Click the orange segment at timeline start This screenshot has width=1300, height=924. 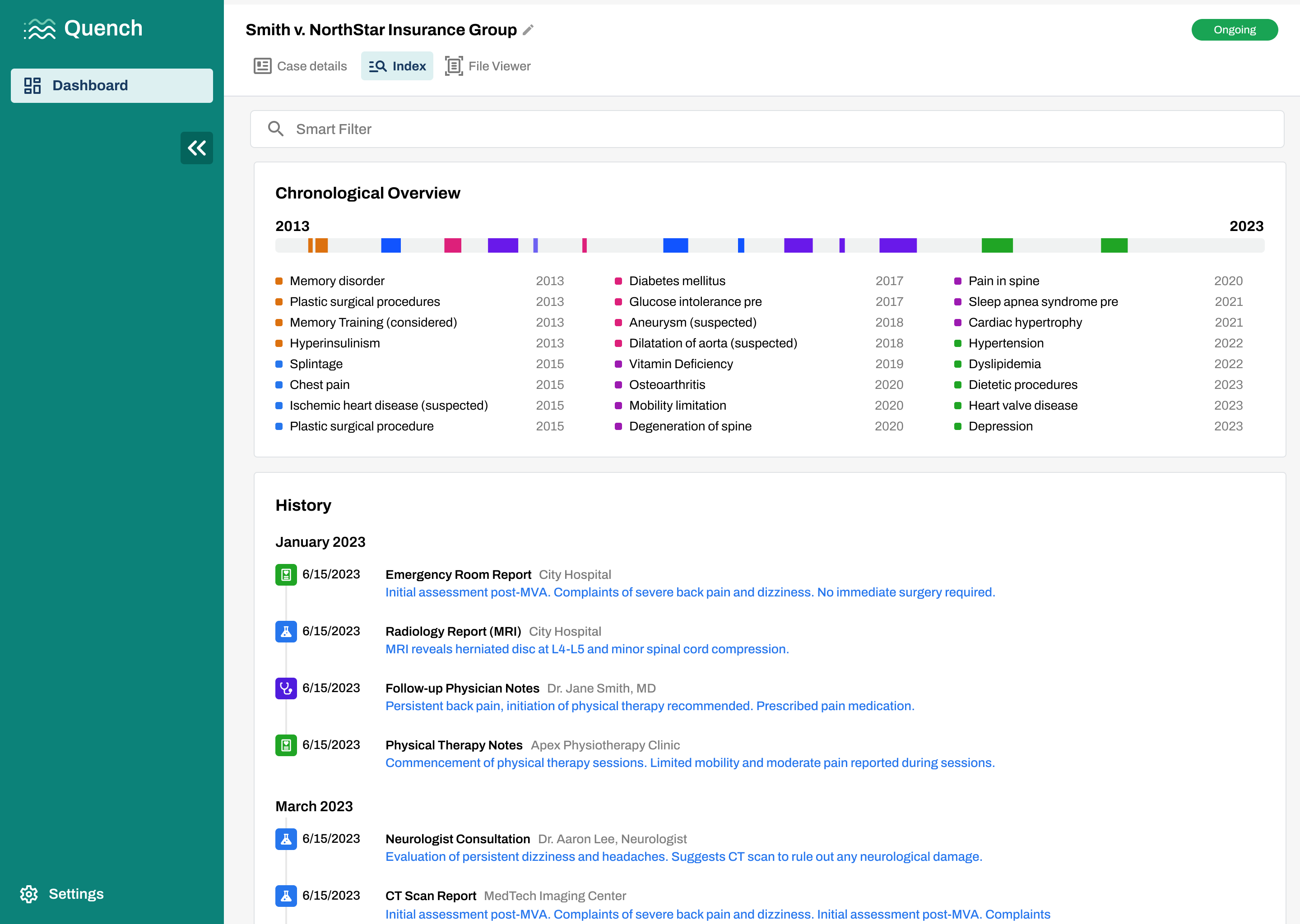pos(320,245)
